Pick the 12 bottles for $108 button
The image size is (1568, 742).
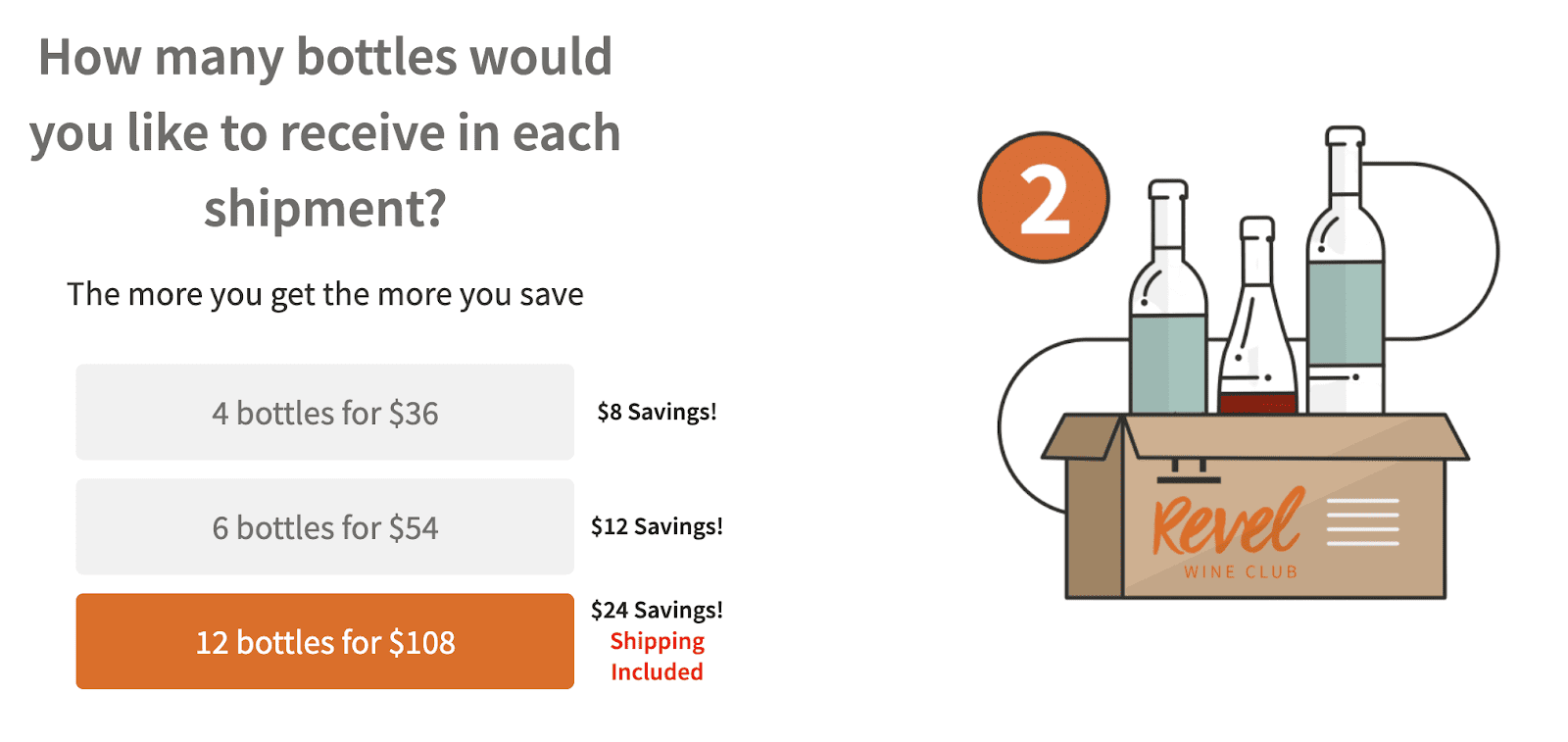tap(324, 642)
